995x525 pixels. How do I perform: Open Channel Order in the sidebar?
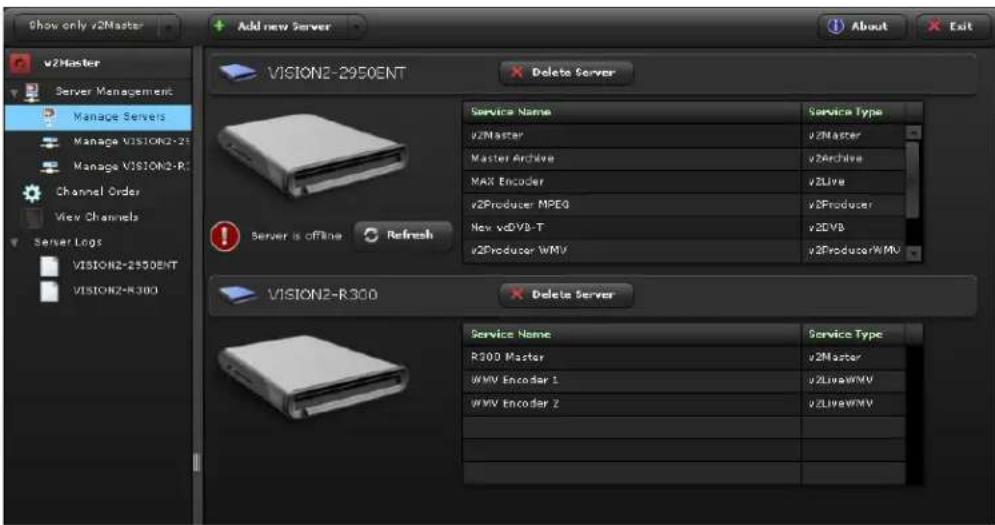98,192
